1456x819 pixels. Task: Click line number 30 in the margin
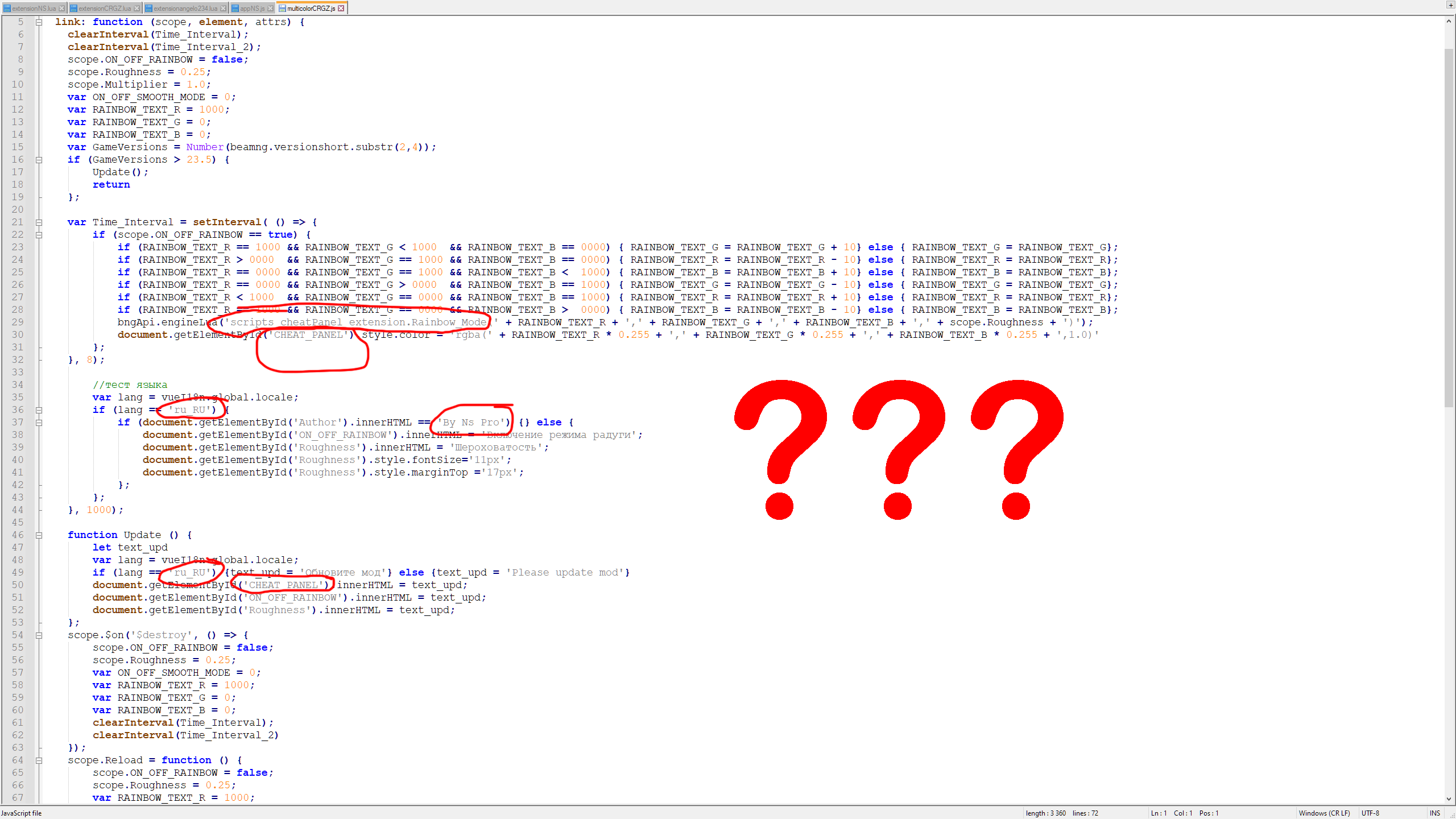[18, 335]
